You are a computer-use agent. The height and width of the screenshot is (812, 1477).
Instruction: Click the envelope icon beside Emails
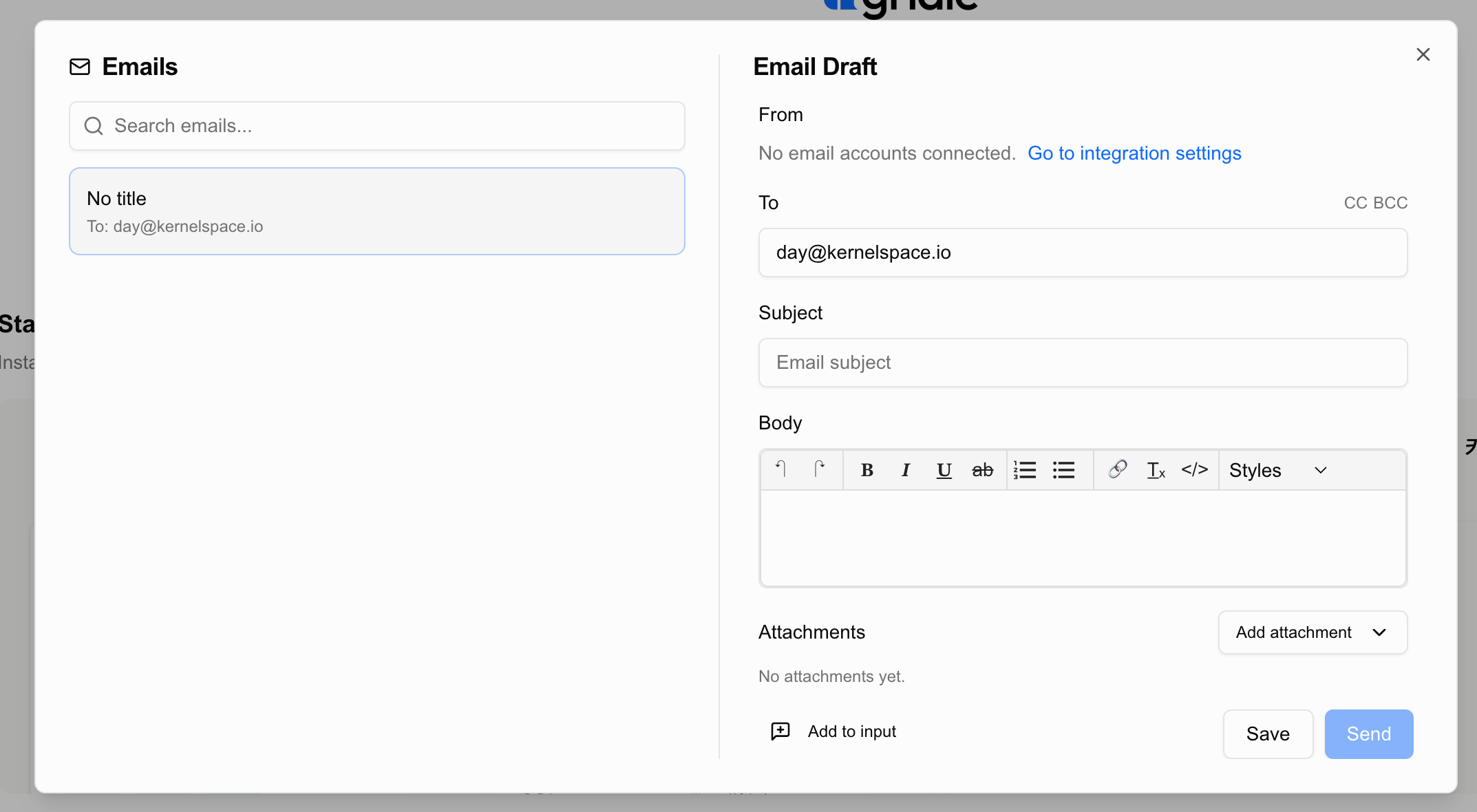pos(80,67)
